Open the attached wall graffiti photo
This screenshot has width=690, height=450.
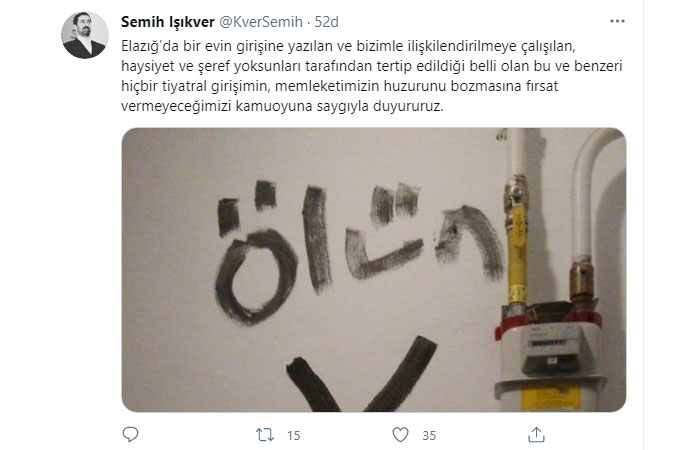[374, 270]
